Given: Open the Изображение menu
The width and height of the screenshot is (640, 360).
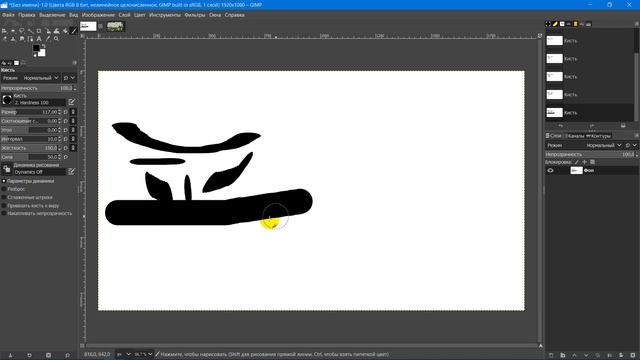Looking at the screenshot, I should 98,15.
